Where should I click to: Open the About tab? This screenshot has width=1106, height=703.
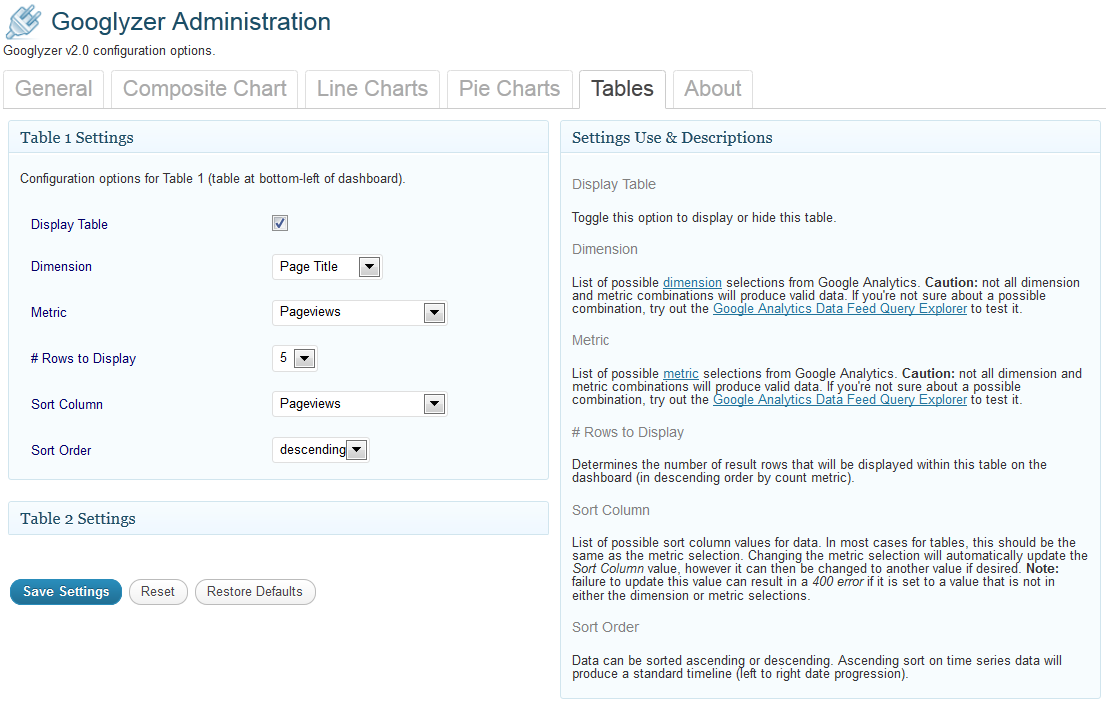tap(712, 89)
